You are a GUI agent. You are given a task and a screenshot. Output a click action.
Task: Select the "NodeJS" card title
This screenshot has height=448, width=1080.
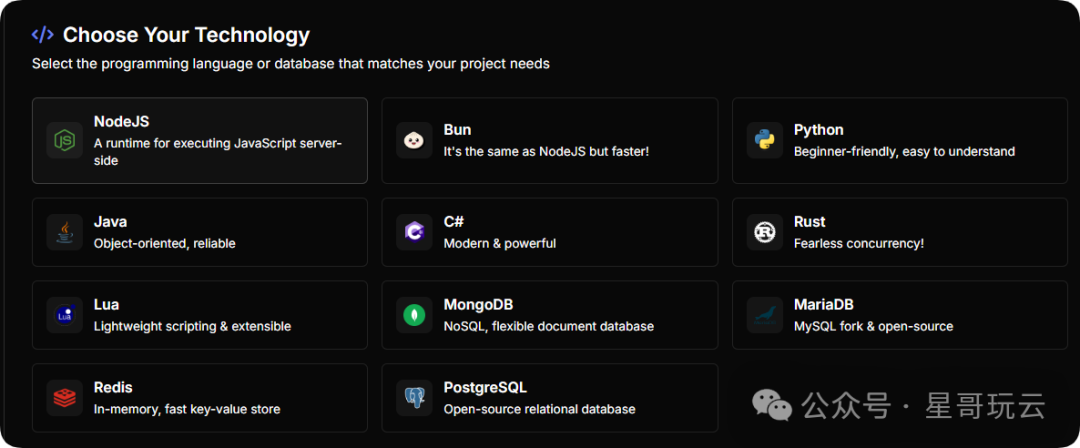point(120,121)
